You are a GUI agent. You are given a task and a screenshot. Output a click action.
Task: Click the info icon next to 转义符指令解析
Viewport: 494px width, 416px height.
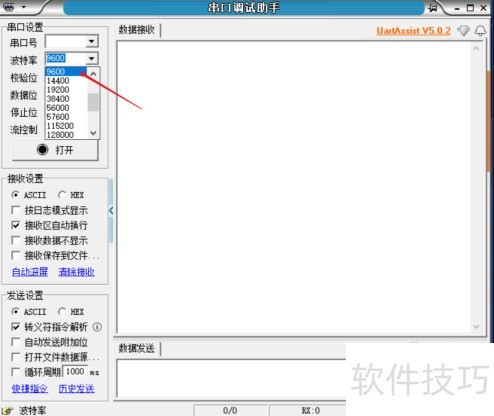click(x=97, y=327)
